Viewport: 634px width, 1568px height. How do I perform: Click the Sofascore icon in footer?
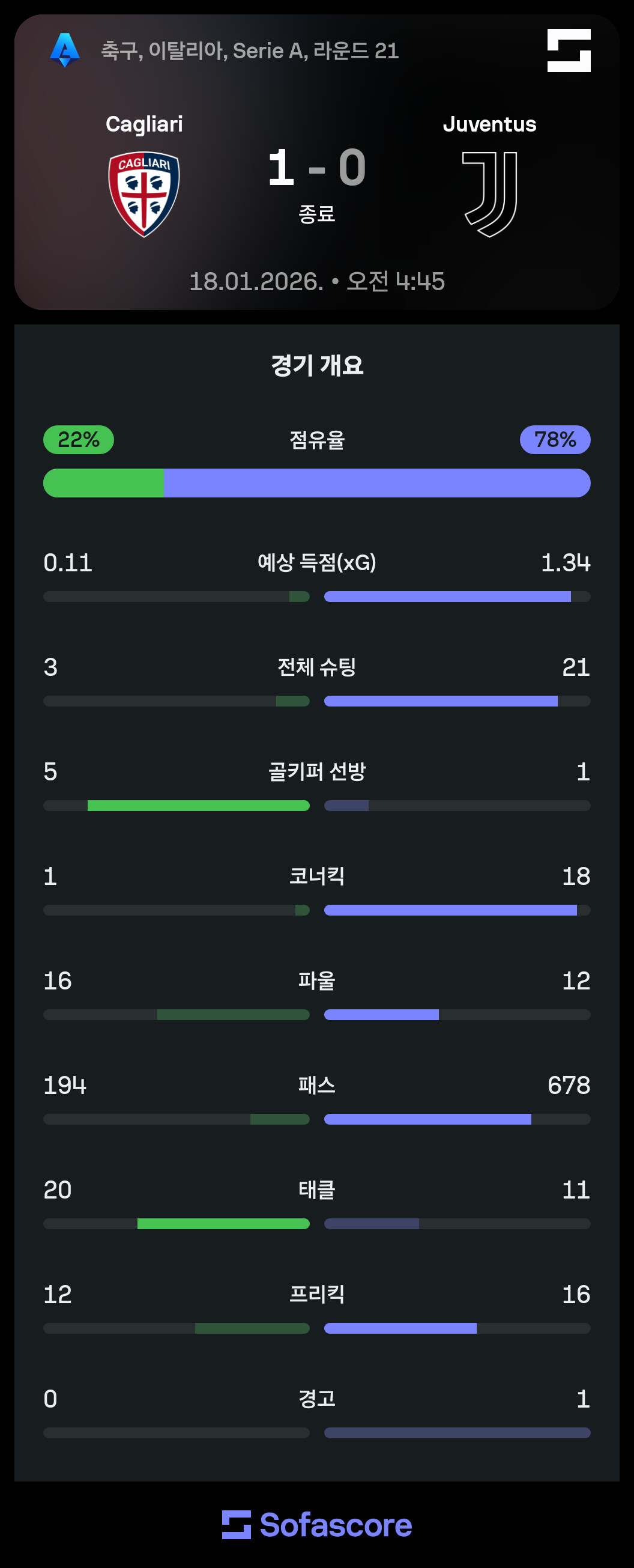click(236, 1524)
